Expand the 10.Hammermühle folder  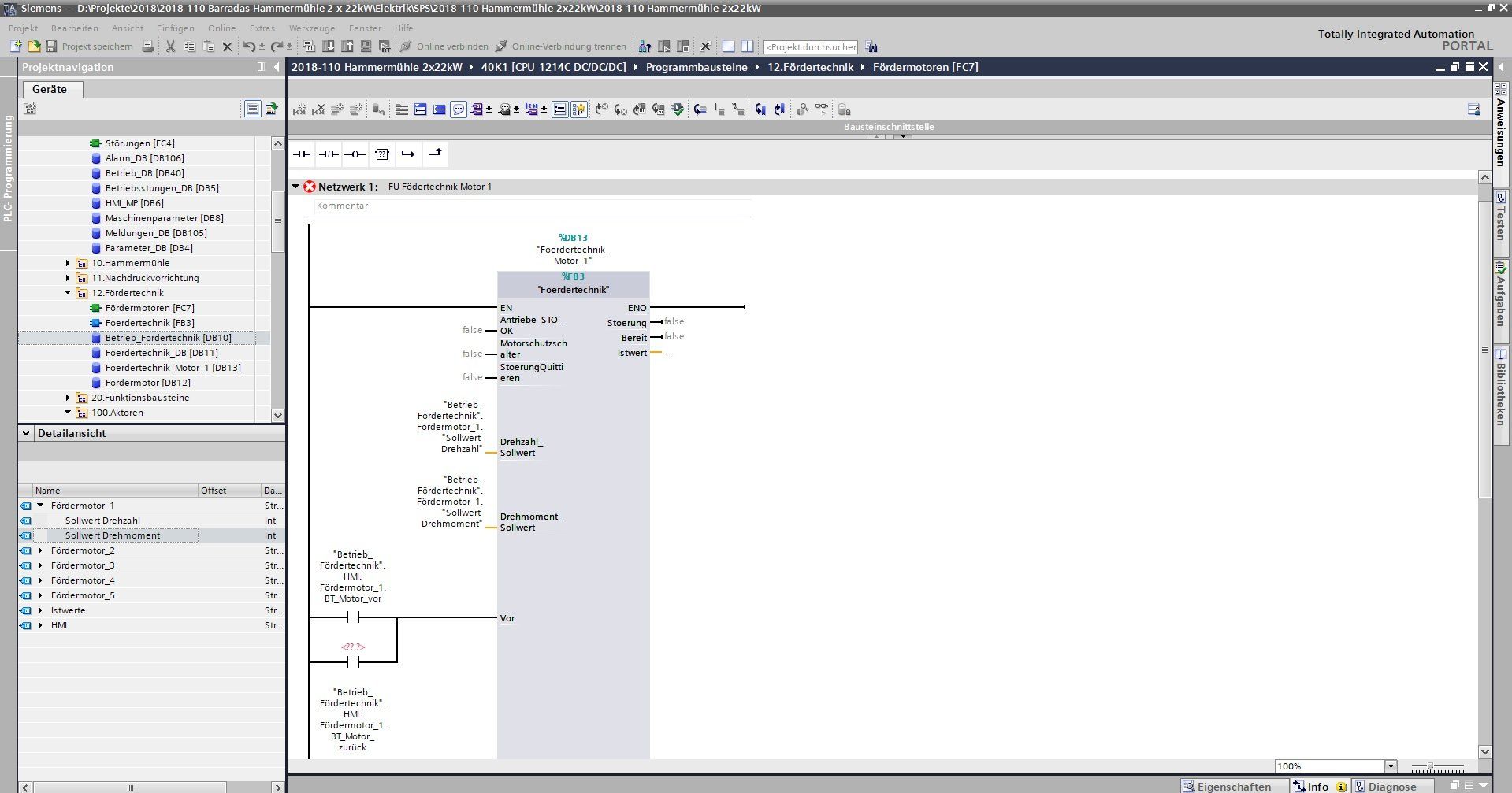click(68, 263)
